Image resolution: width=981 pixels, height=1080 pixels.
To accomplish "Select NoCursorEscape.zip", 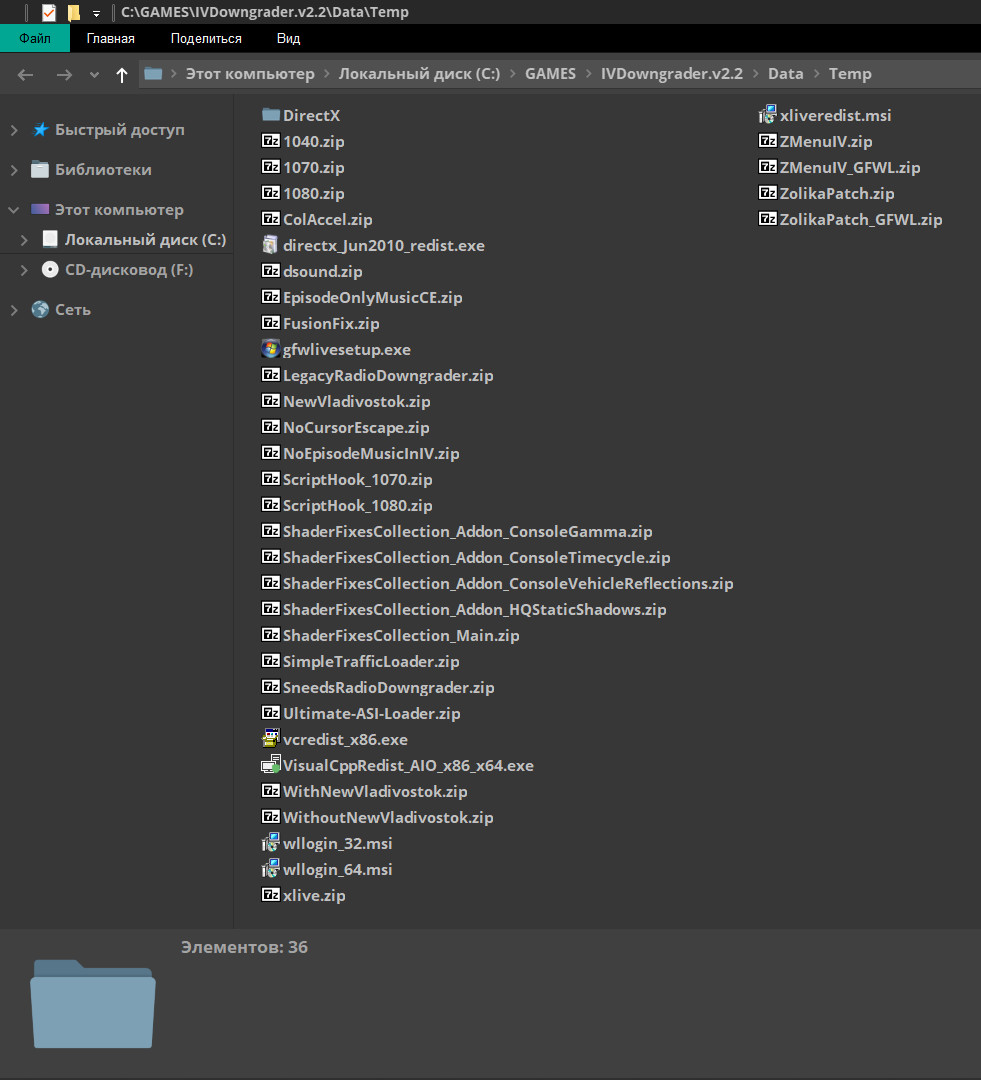I will tap(356, 428).
